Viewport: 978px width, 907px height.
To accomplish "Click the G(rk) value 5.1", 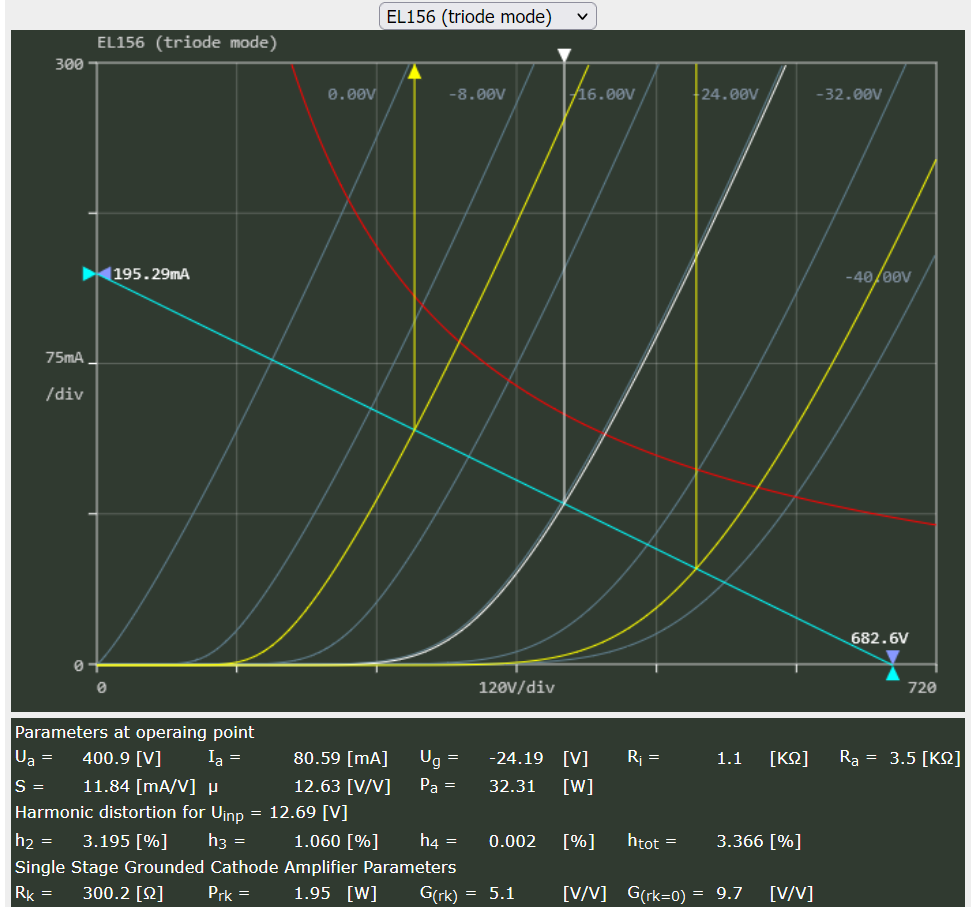I will 501,893.
